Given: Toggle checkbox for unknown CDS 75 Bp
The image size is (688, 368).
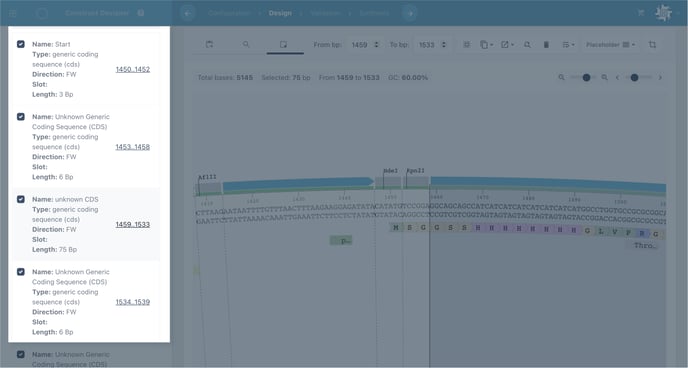Looking at the screenshot, I should click(21, 199).
